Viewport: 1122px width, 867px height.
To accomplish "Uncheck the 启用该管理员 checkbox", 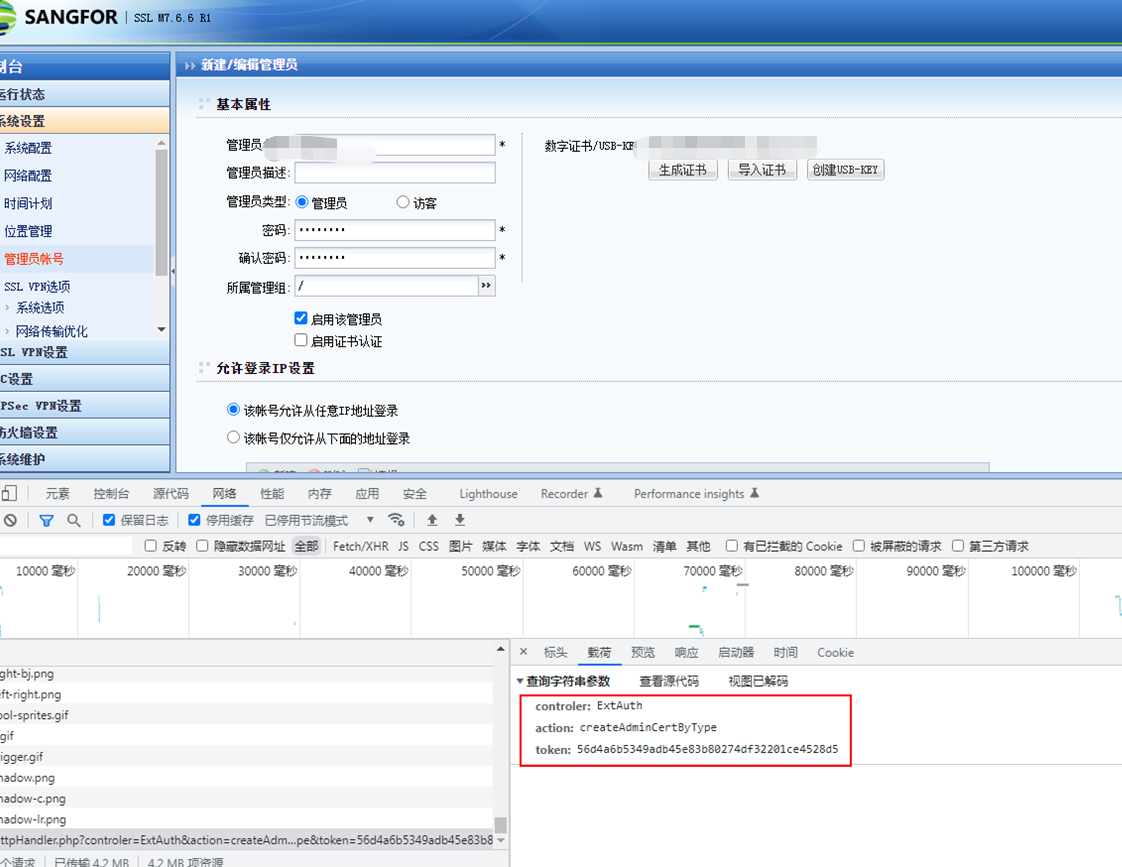I will (x=301, y=318).
